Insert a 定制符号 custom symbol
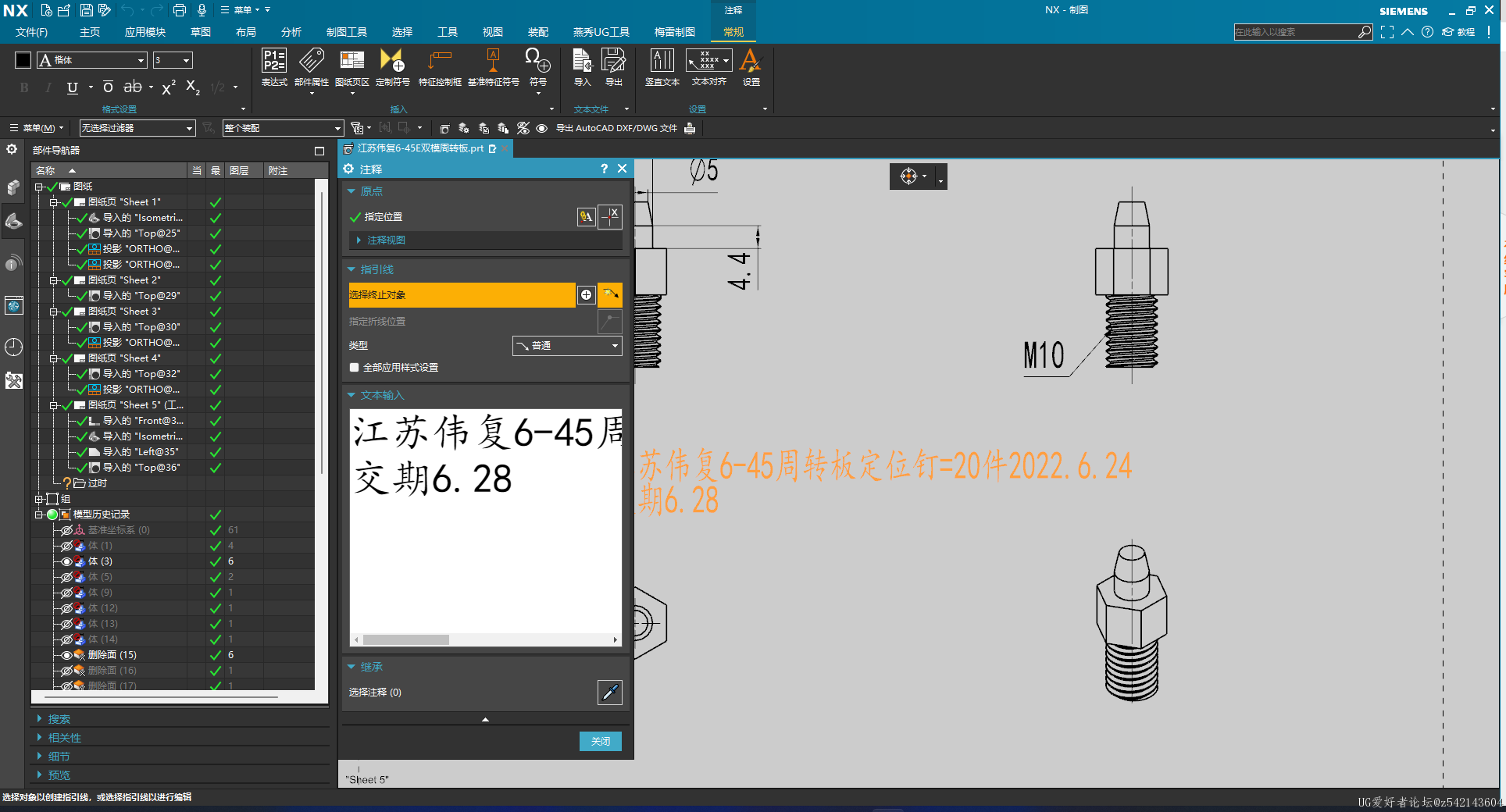 coord(392,68)
